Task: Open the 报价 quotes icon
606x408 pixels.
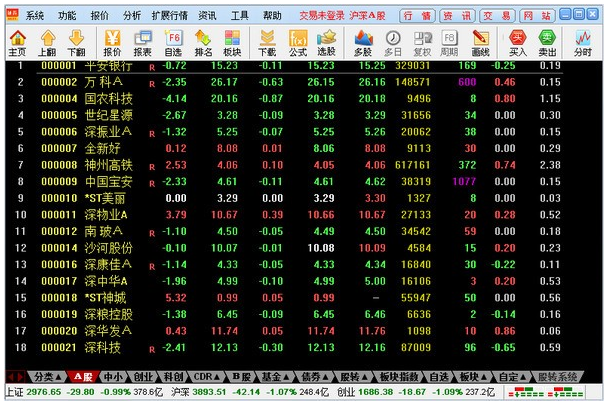Action: (112, 43)
